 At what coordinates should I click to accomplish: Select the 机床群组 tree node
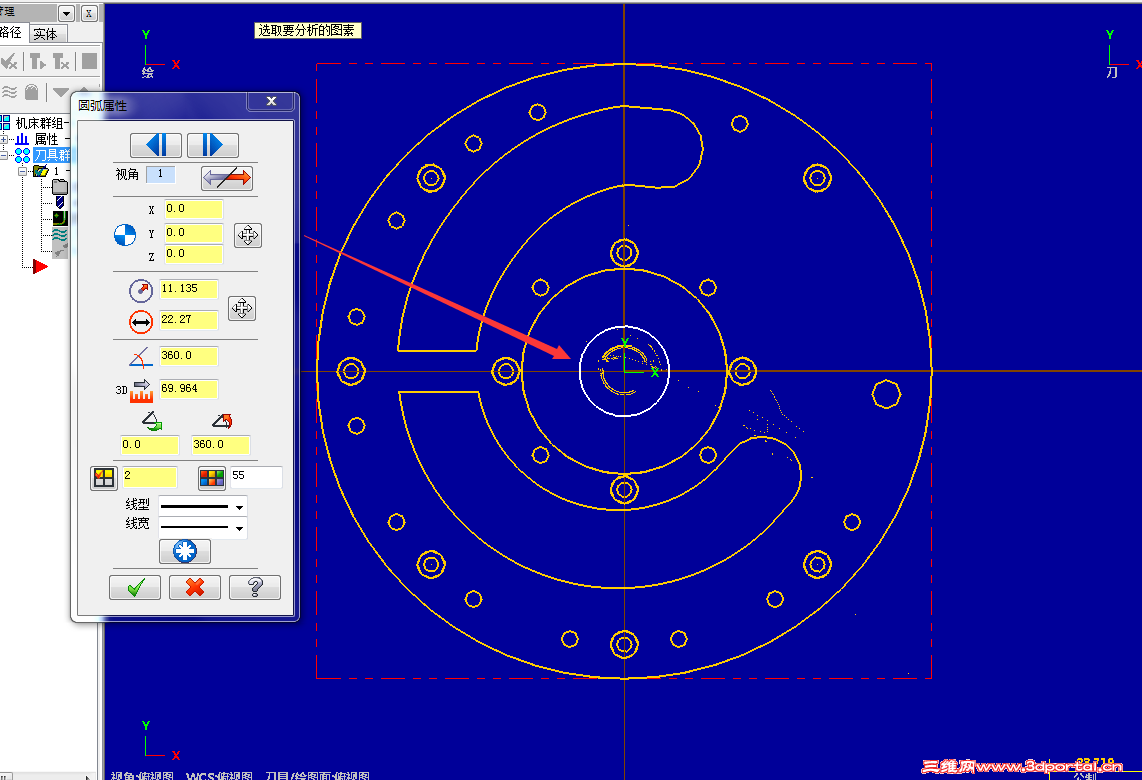click(41, 123)
